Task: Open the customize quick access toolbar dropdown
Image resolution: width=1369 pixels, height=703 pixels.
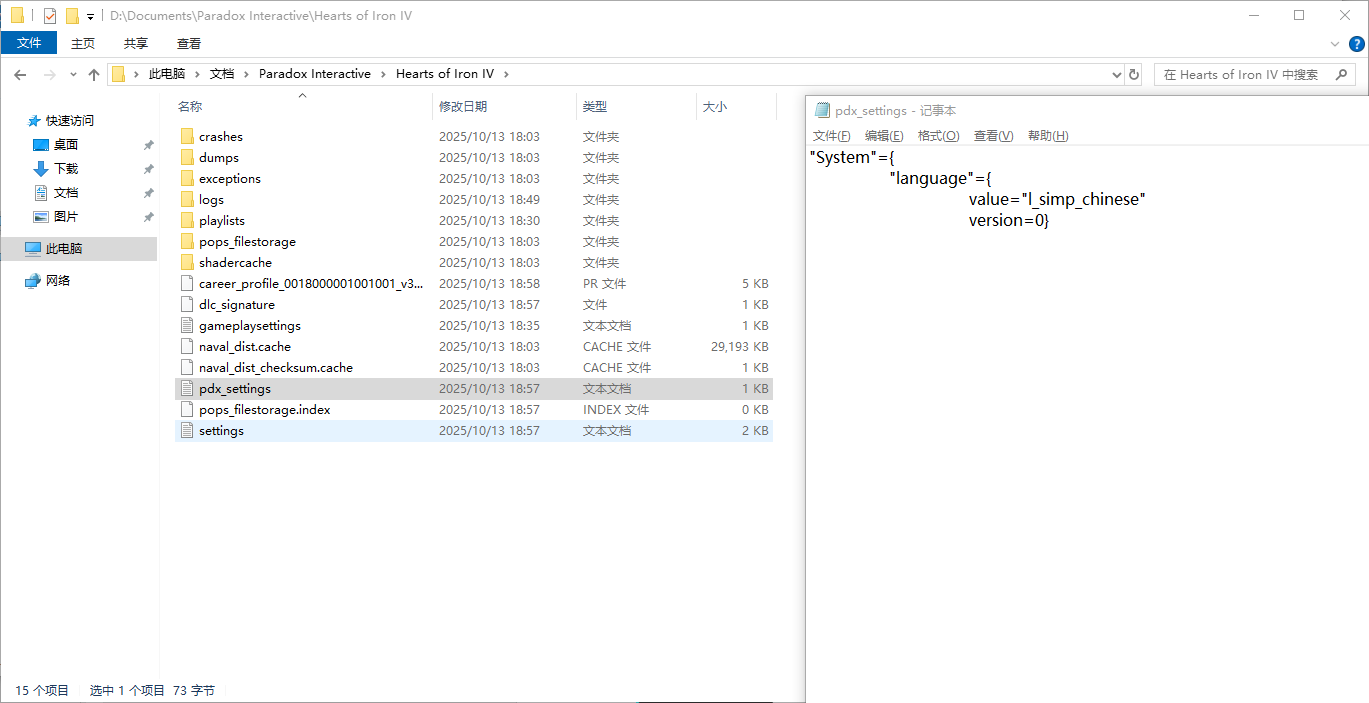Action: point(90,17)
